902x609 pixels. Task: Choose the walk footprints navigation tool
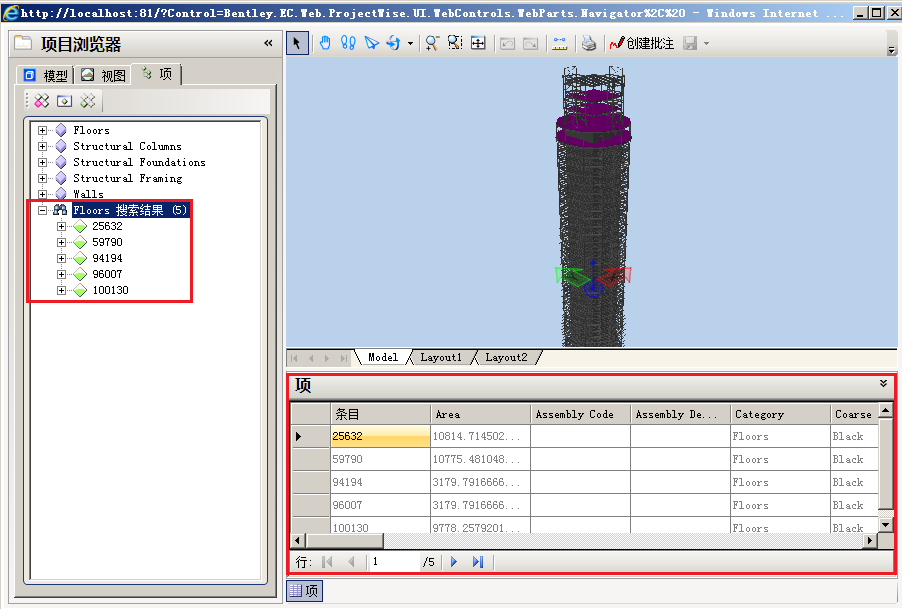(x=348, y=43)
